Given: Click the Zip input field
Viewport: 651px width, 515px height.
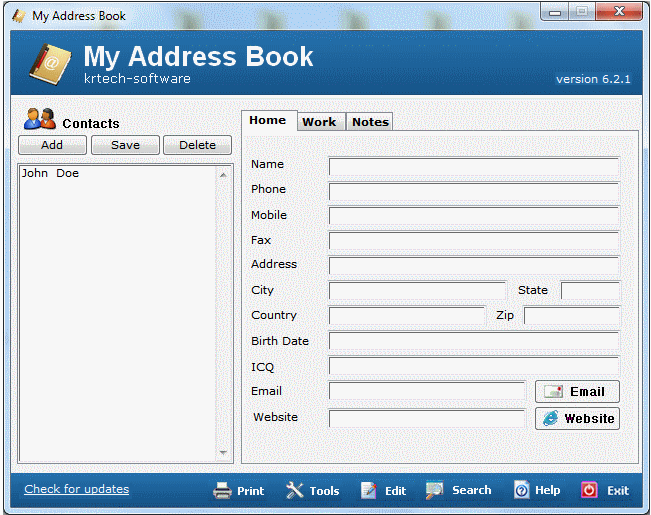Looking at the screenshot, I should tap(572, 315).
